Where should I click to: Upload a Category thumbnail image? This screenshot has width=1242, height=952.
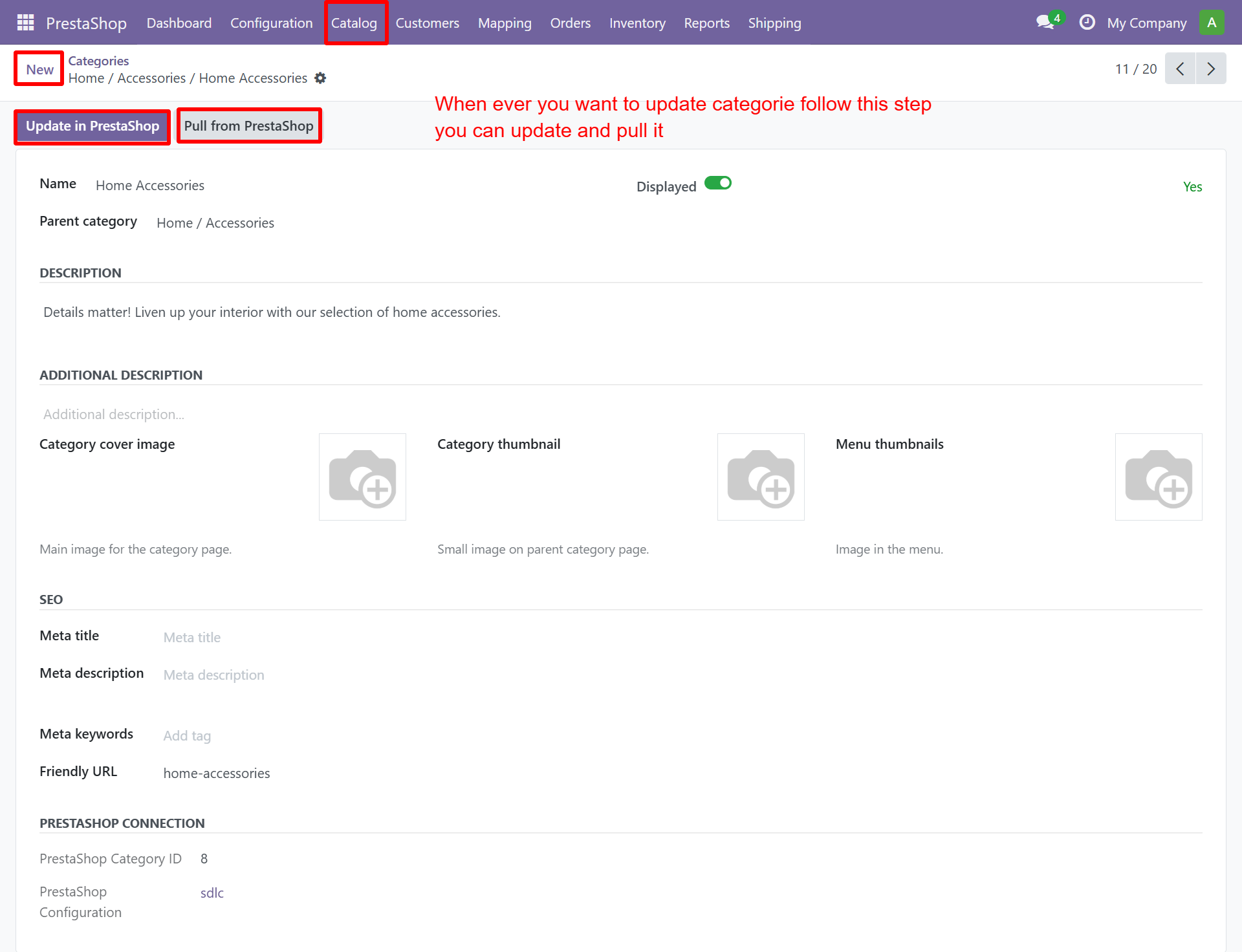coord(761,477)
